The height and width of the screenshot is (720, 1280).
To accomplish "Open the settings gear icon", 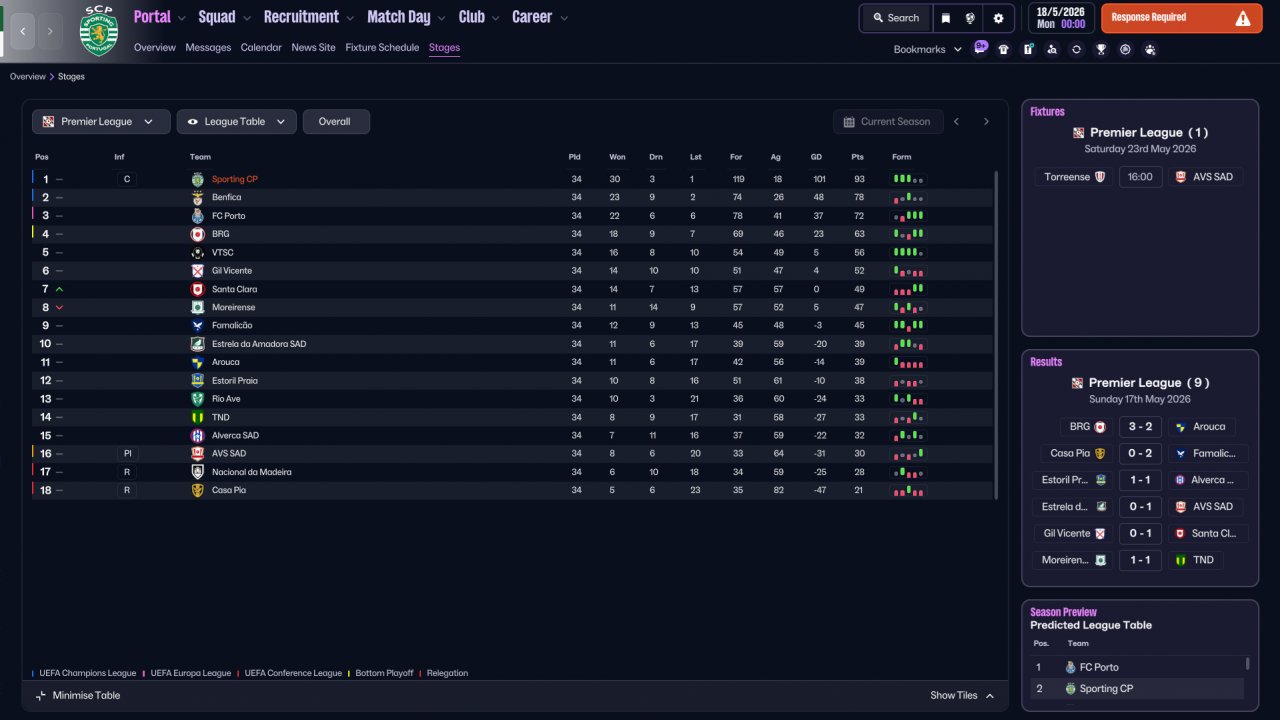I will pos(998,18).
